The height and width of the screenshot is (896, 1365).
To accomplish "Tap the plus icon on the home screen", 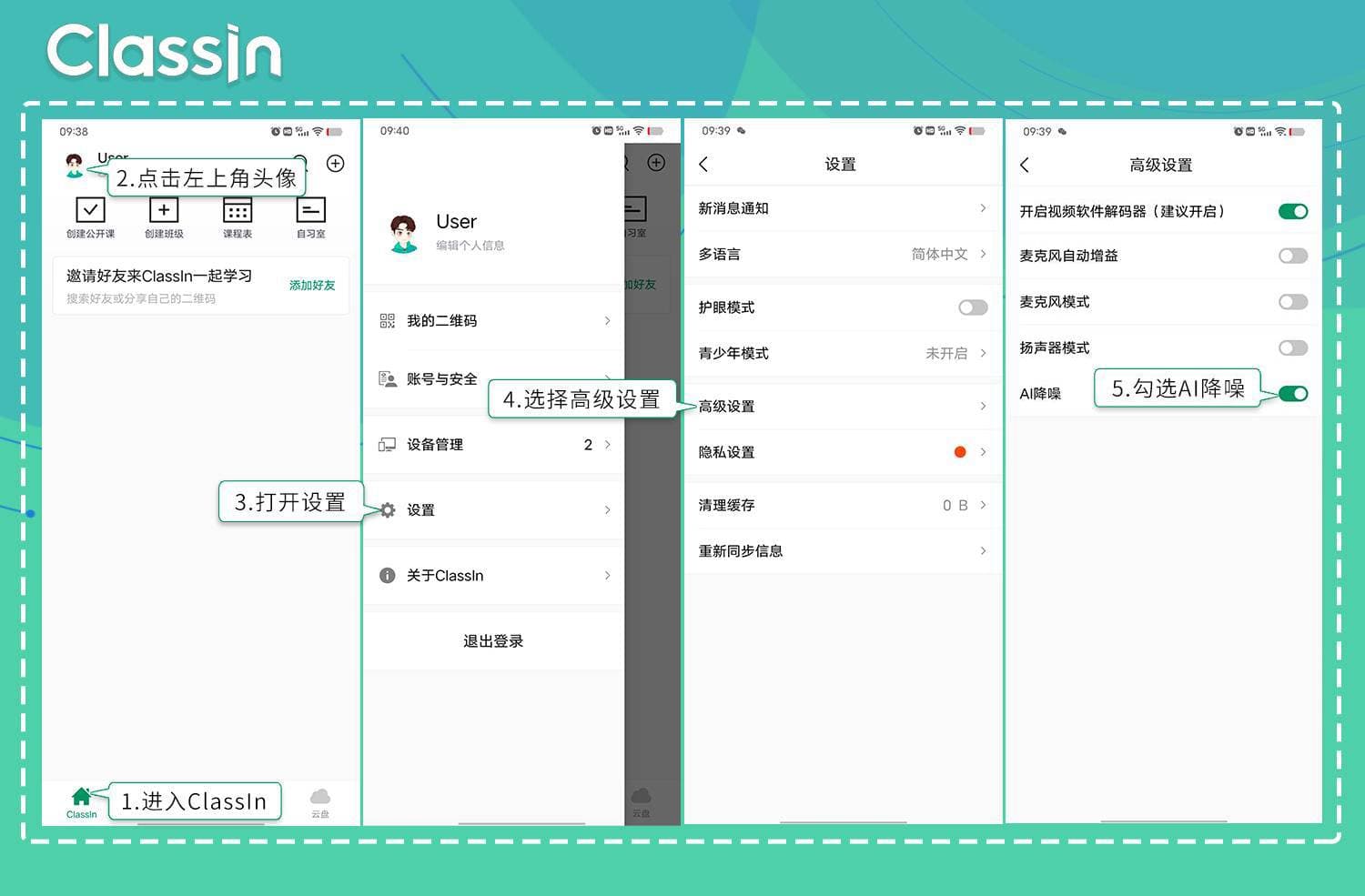I will 336,164.
